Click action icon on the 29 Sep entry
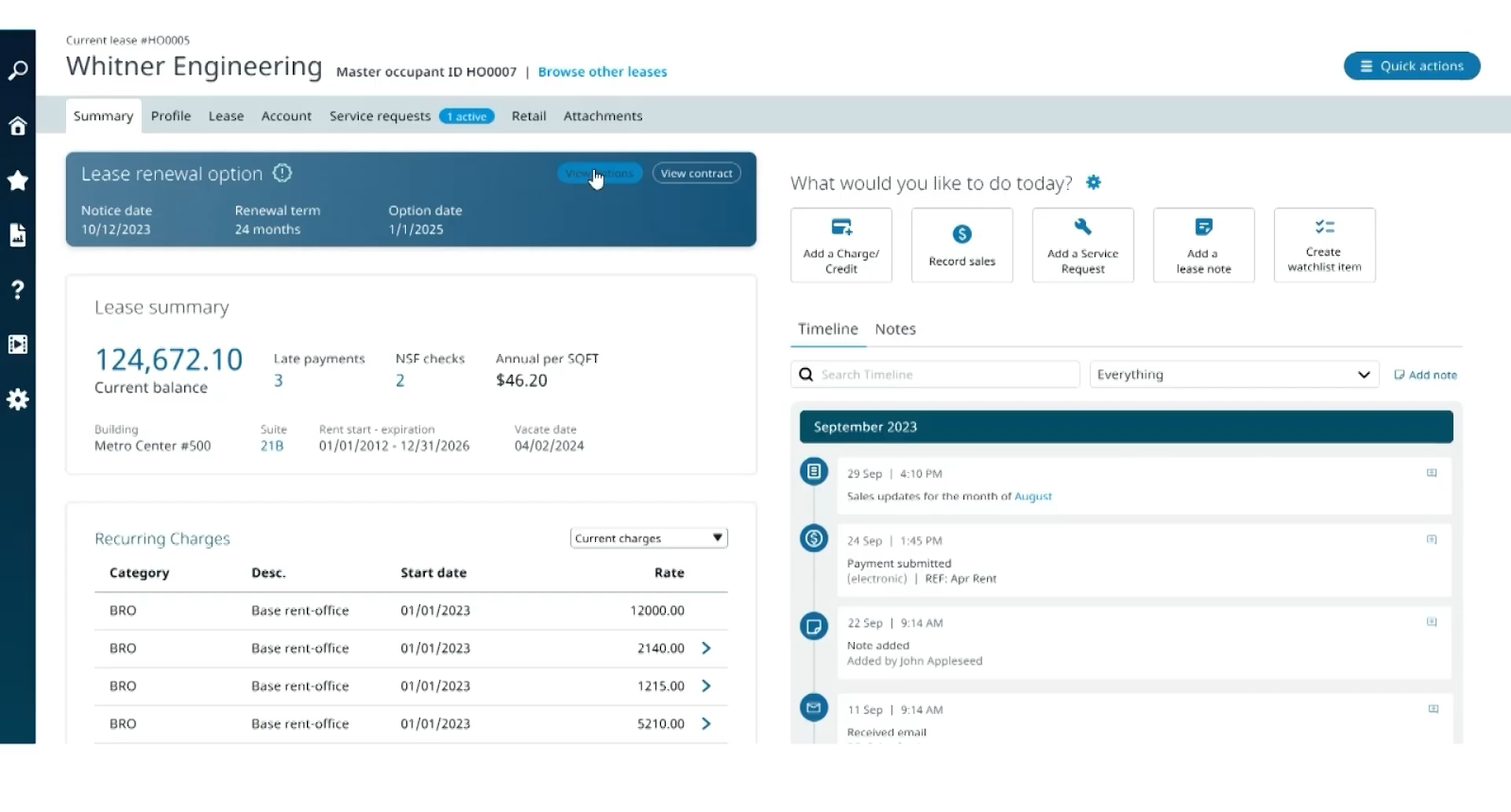1511x812 pixels. (1432, 473)
